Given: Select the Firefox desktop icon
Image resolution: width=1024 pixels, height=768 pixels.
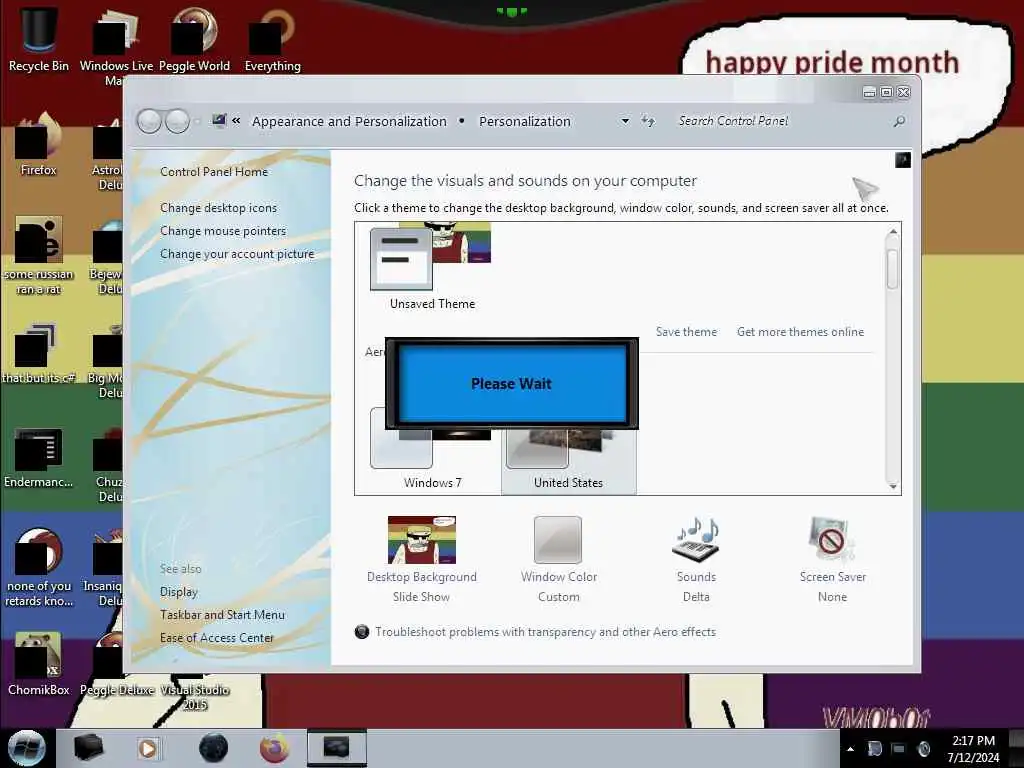Looking at the screenshot, I should [x=39, y=144].
